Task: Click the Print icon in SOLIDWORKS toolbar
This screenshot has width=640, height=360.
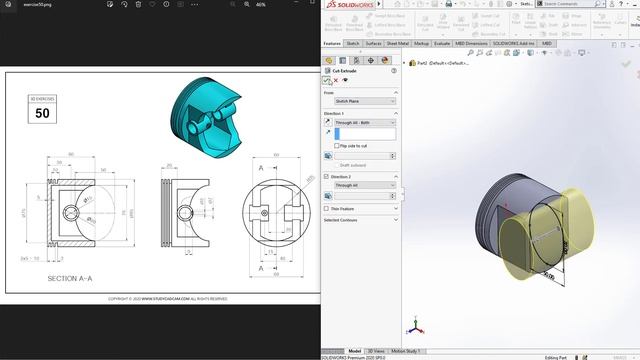Action: [x=449, y=4]
